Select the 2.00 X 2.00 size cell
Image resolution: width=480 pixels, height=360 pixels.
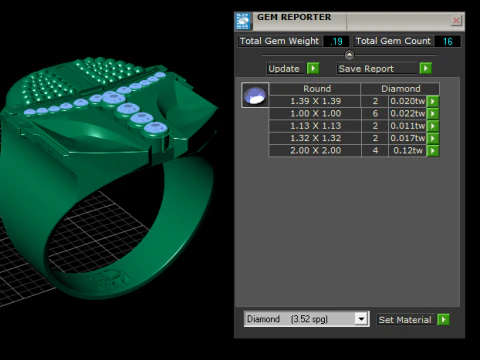tap(315, 151)
